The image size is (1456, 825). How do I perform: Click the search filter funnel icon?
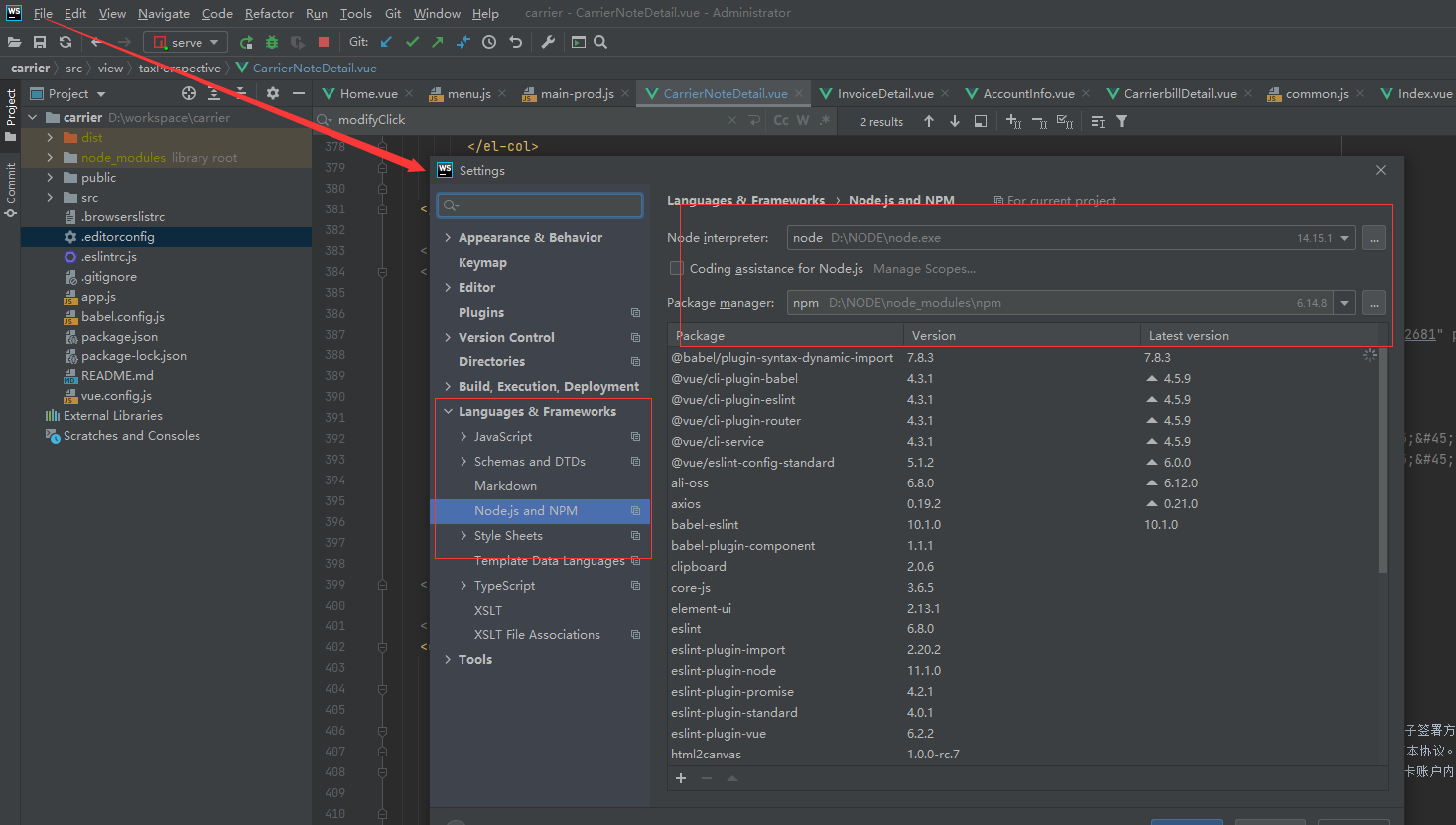1122,121
